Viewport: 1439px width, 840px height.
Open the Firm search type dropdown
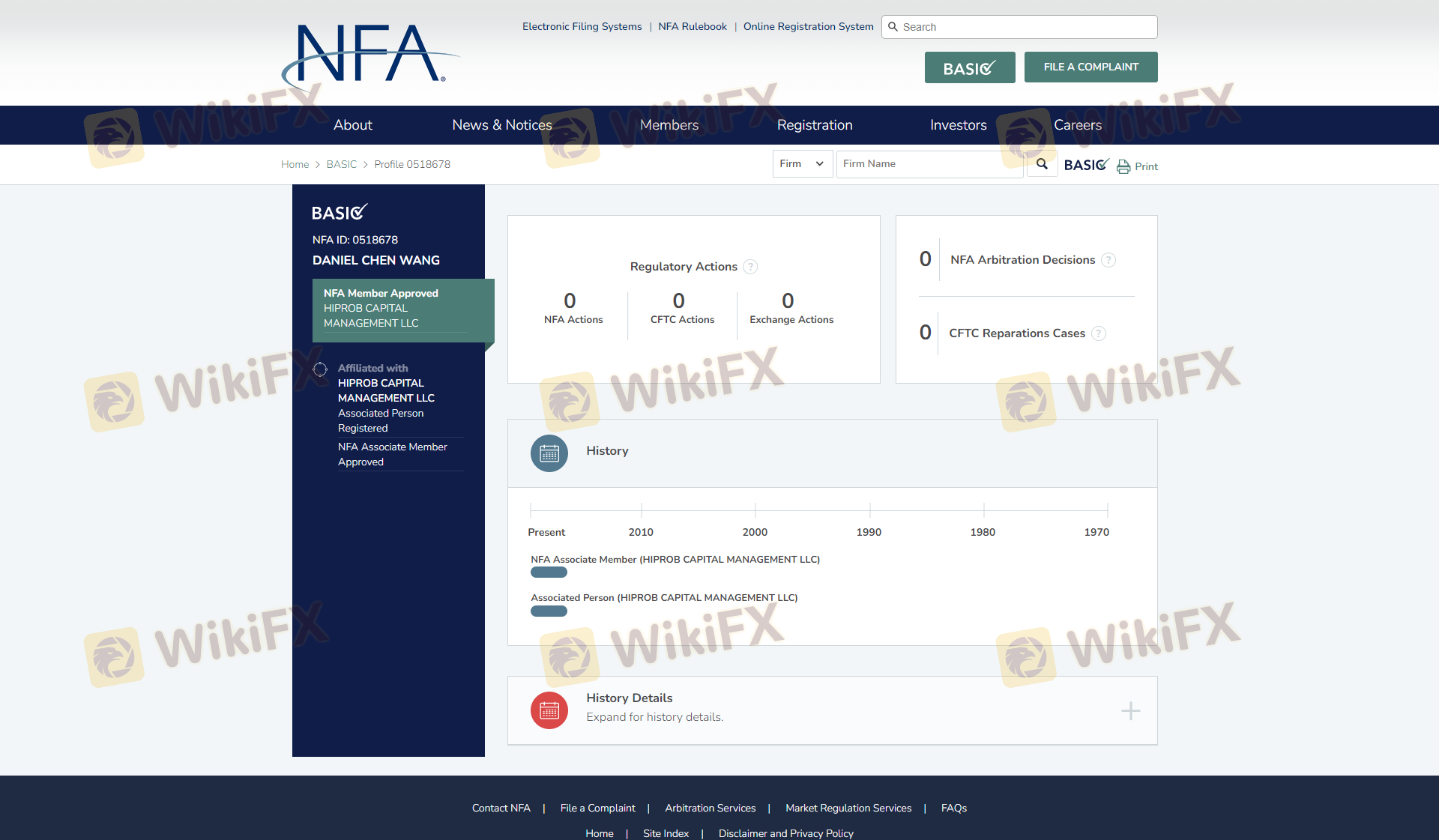pyautogui.click(x=802, y=164)
